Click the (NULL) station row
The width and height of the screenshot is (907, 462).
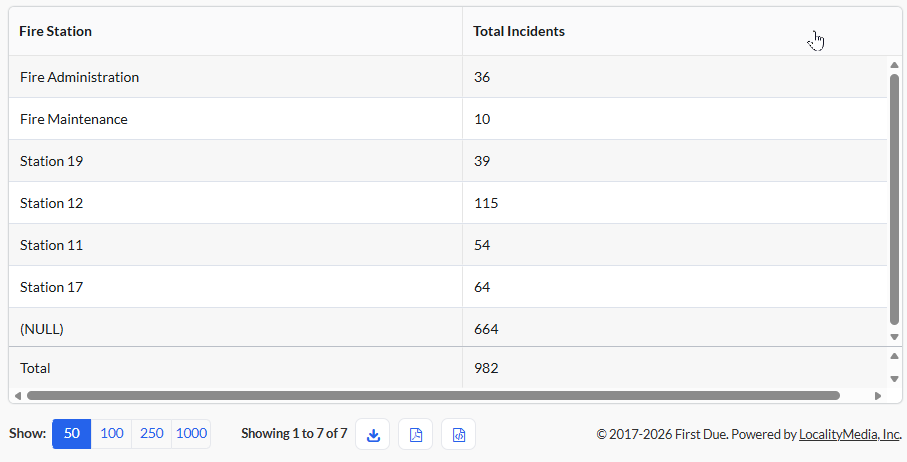coord(448,328)
